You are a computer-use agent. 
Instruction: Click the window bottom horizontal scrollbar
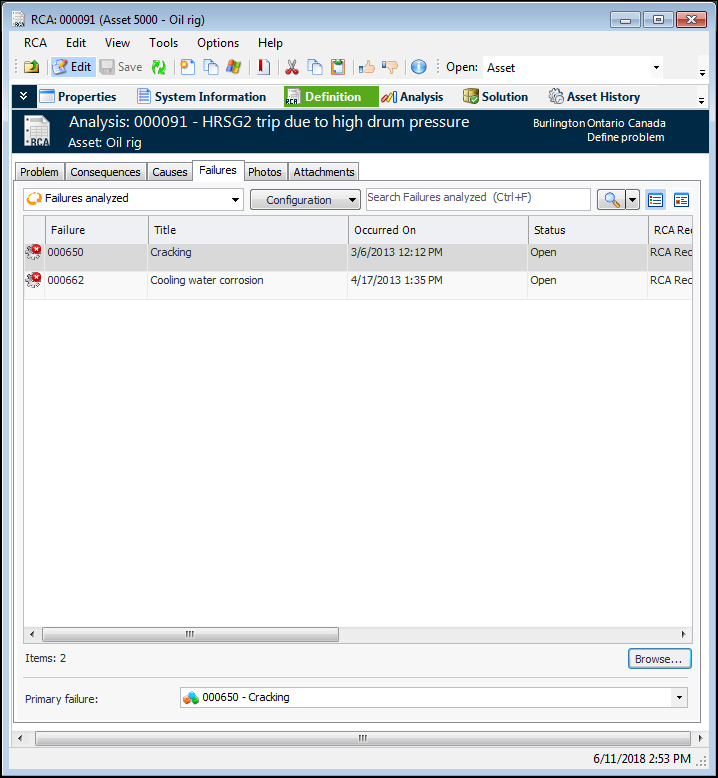point(363,738)
